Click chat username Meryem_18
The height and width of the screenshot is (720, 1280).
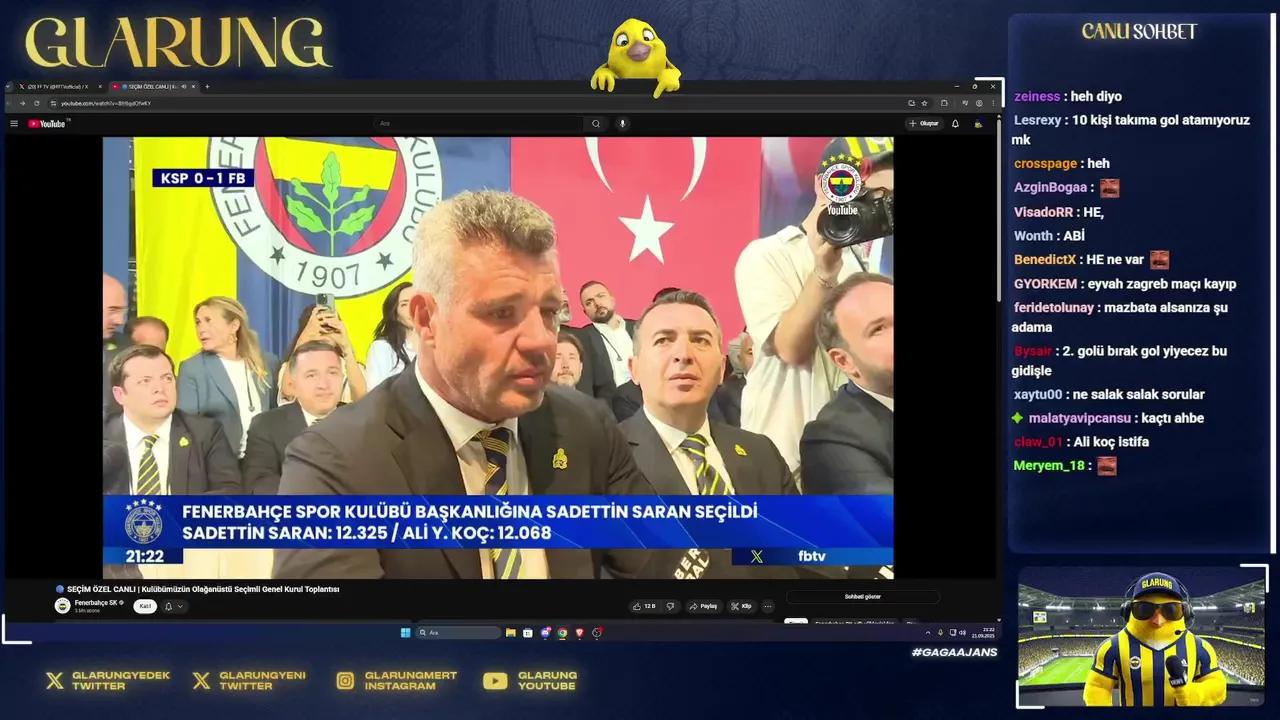1049,466
